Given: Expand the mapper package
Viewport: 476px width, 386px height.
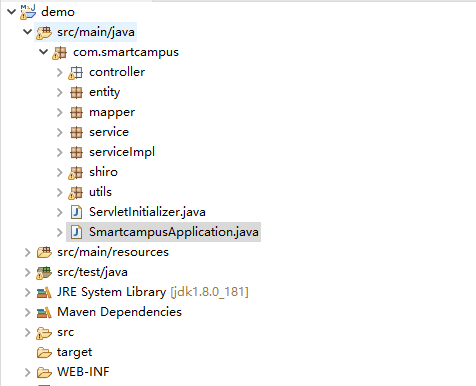Looking at the screenshot, I should pos(60,112).
